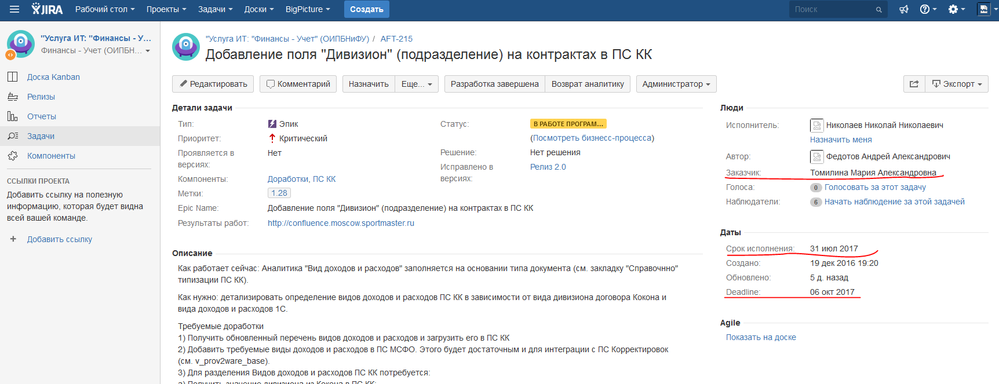Image resolution: width=999 pixels, height=384 pixels.
Task: Expand the Финансы - Учет project switcher
Action: pyautogui.click(x=96, y=50)
